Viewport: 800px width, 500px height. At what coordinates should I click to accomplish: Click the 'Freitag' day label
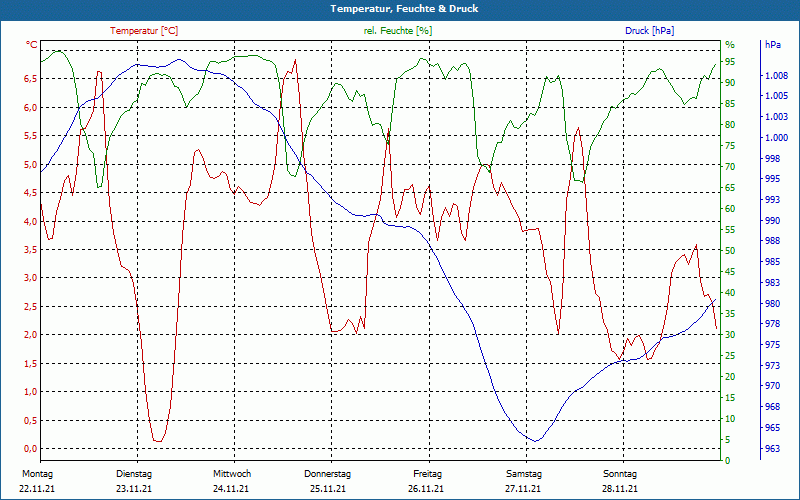(428, 474)
